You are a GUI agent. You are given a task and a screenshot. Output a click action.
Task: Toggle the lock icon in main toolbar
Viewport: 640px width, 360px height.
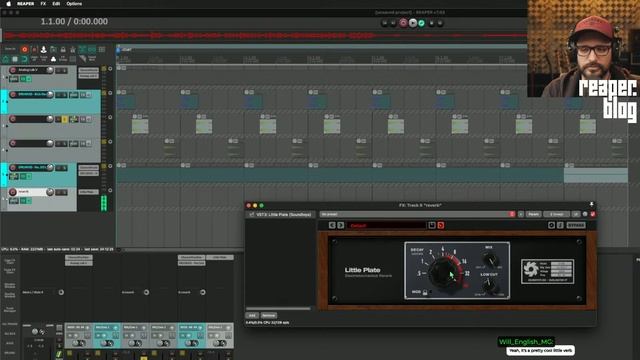point(63,49)
